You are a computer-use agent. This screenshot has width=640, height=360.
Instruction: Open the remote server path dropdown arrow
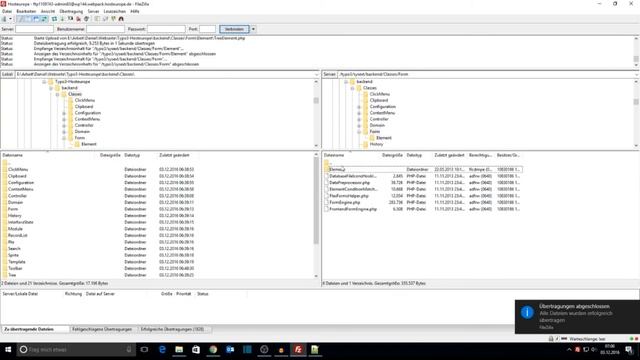[637, 74]
